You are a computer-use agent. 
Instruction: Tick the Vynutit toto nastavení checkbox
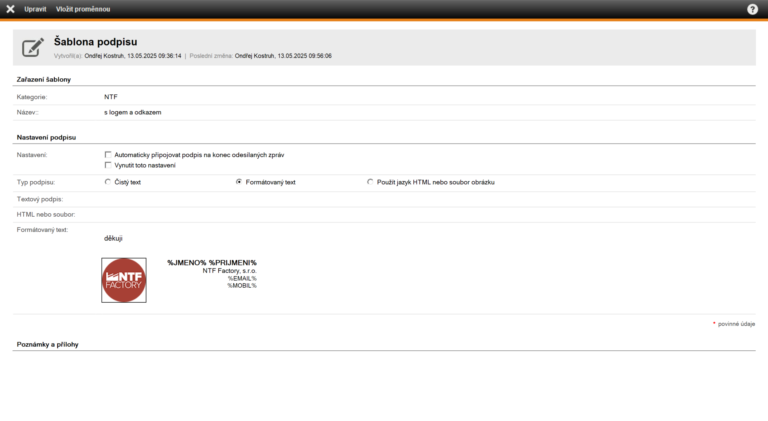[x=108, y=165]
